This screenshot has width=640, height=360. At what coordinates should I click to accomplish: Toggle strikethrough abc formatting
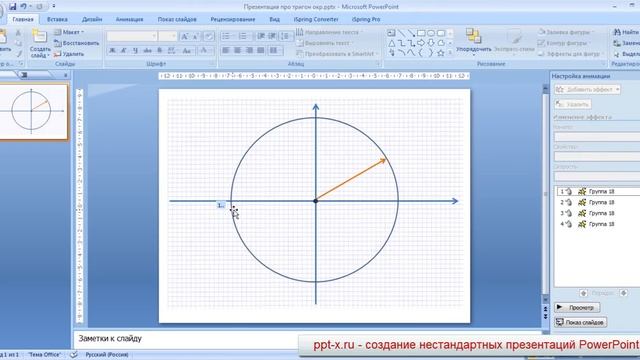point(147,51)
